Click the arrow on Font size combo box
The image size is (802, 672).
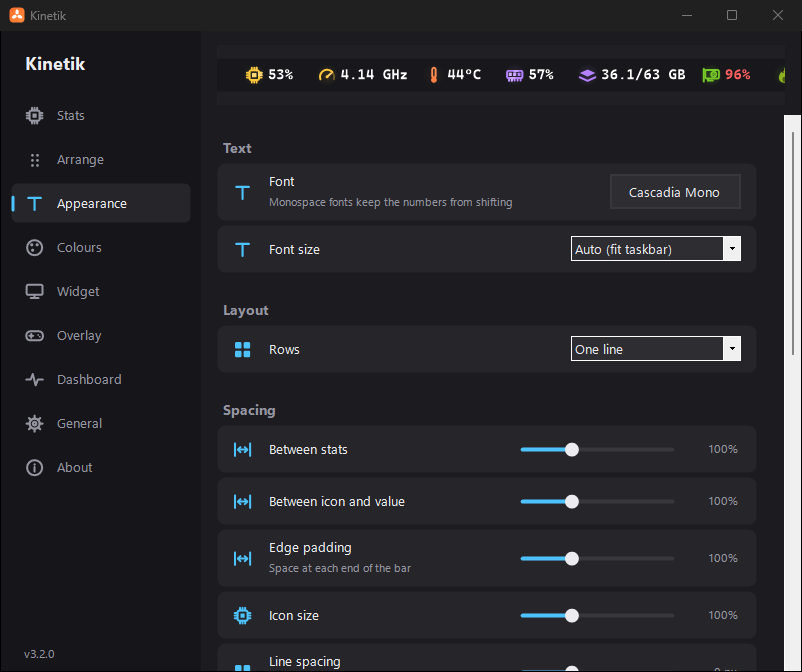coord(732,249)
